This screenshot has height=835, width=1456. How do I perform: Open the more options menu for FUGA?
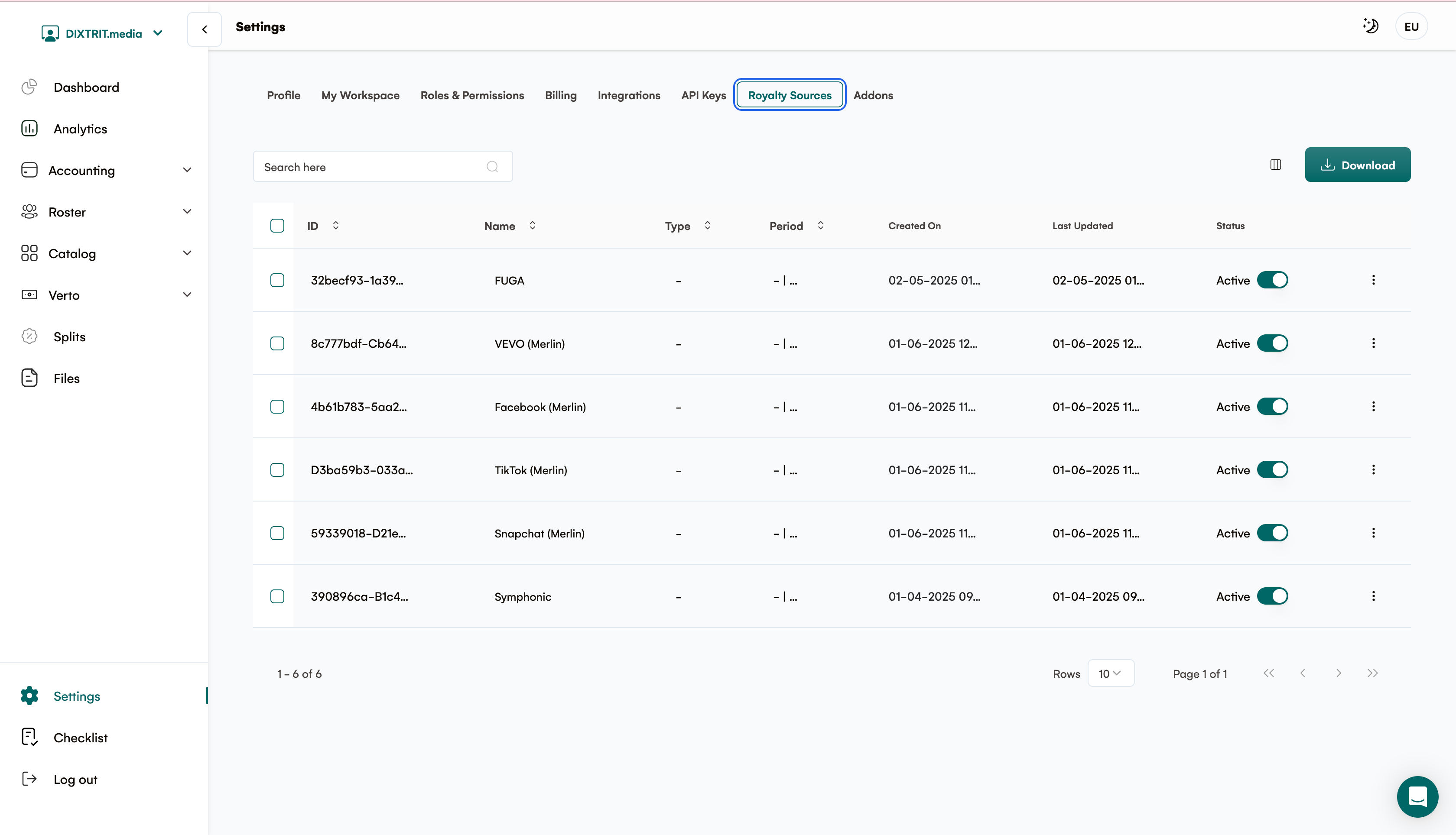(x=1373, y=280)
